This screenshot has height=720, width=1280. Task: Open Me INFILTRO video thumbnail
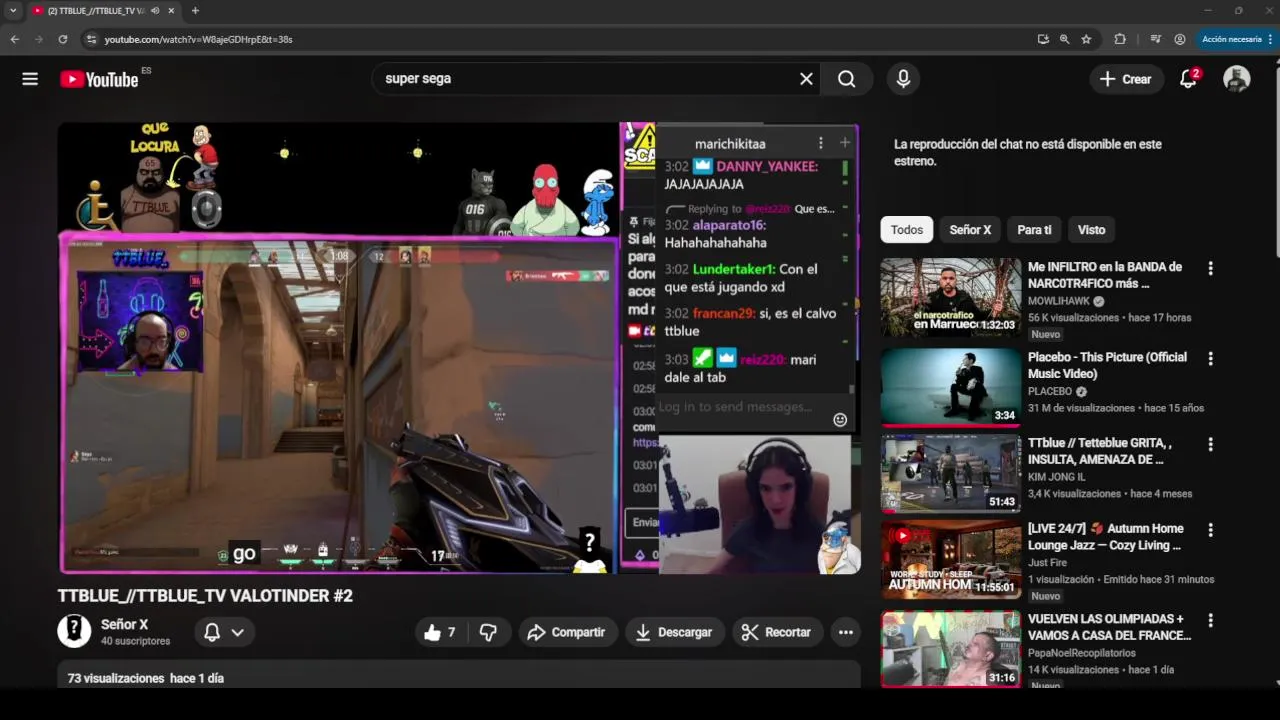(x=951, y=298)
